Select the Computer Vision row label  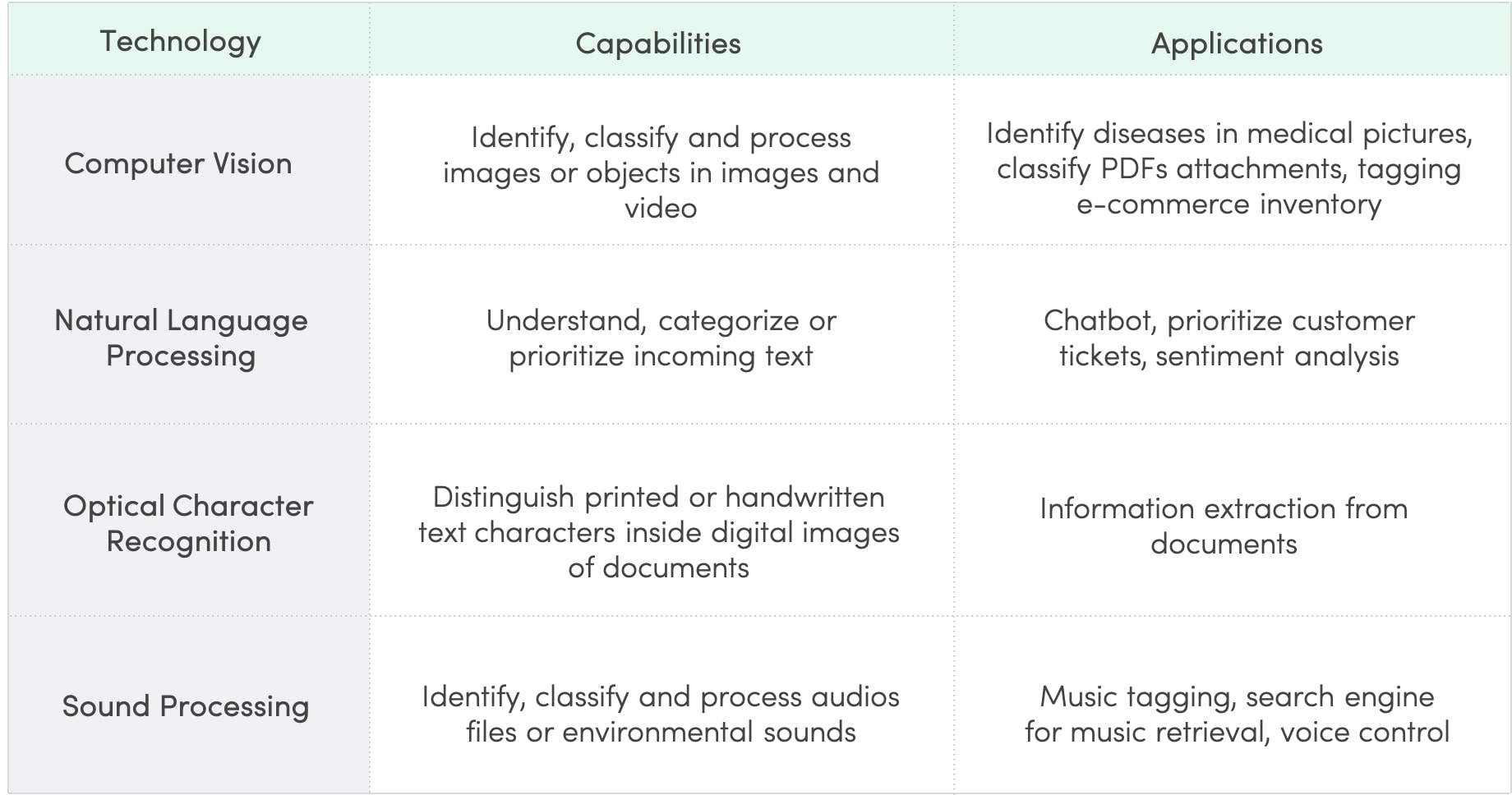pyautogui.click(x=178, y=163)
